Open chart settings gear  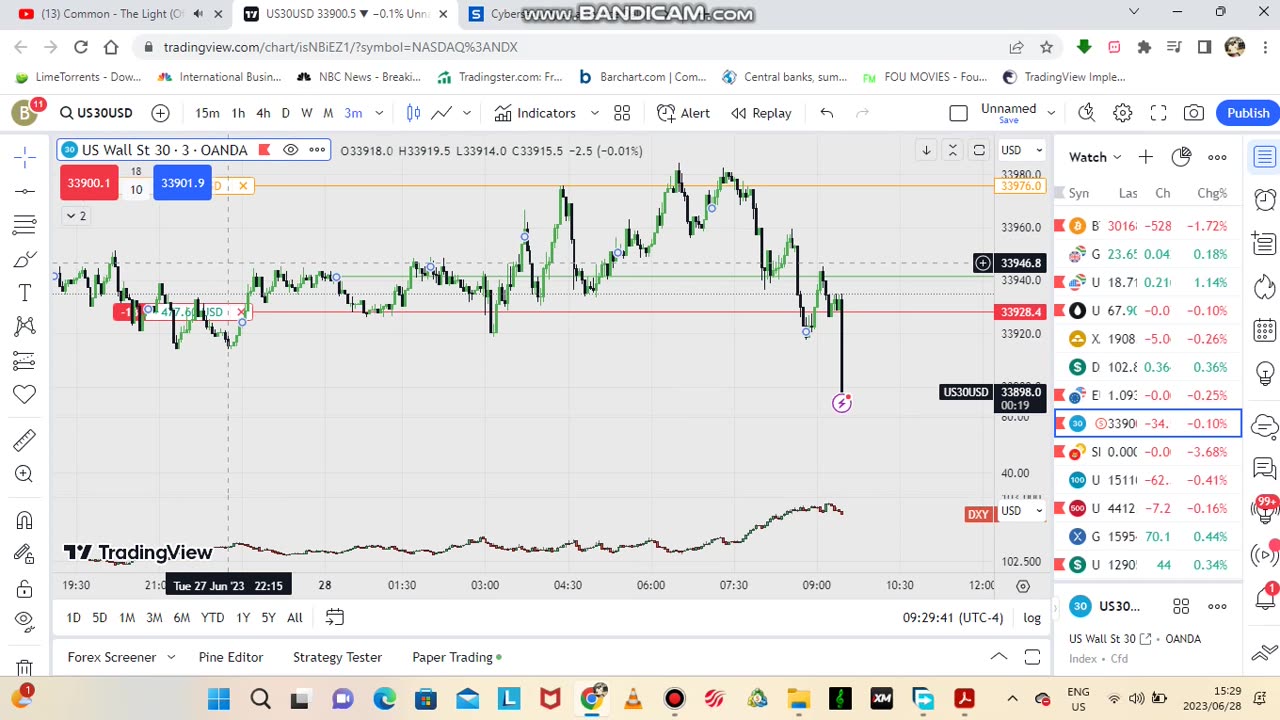pyautogui.click(x=1123, y=113)
